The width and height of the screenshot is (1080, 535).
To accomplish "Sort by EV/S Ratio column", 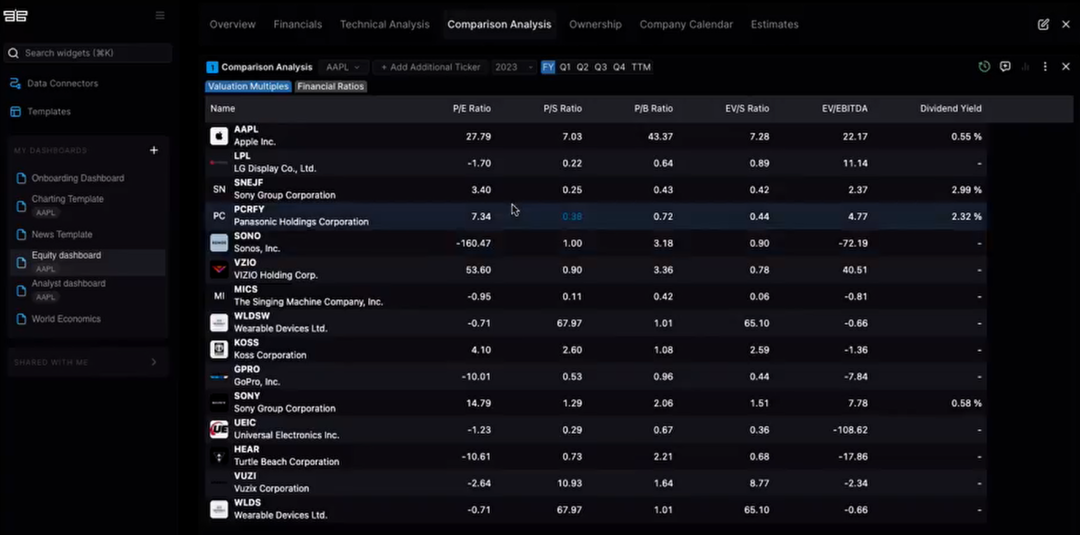I will [747, 108].
